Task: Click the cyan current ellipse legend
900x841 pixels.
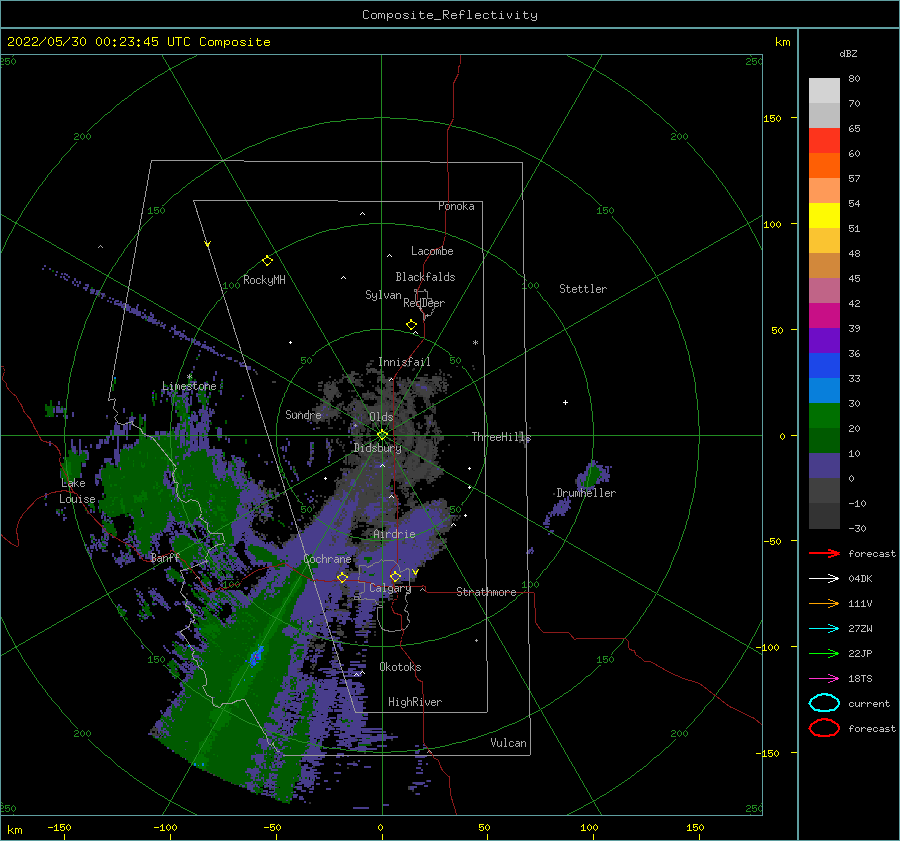Action: tap(824, 703)
